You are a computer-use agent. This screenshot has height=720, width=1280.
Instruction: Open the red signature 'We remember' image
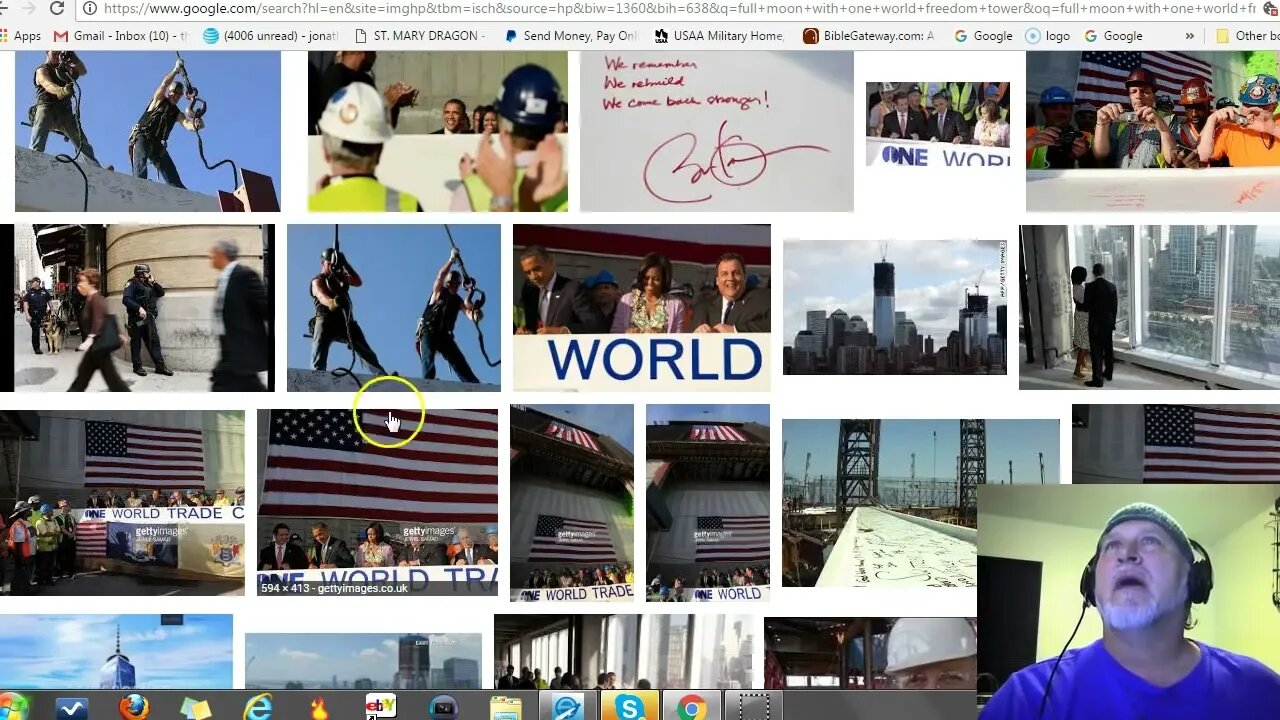coord(716,131)
